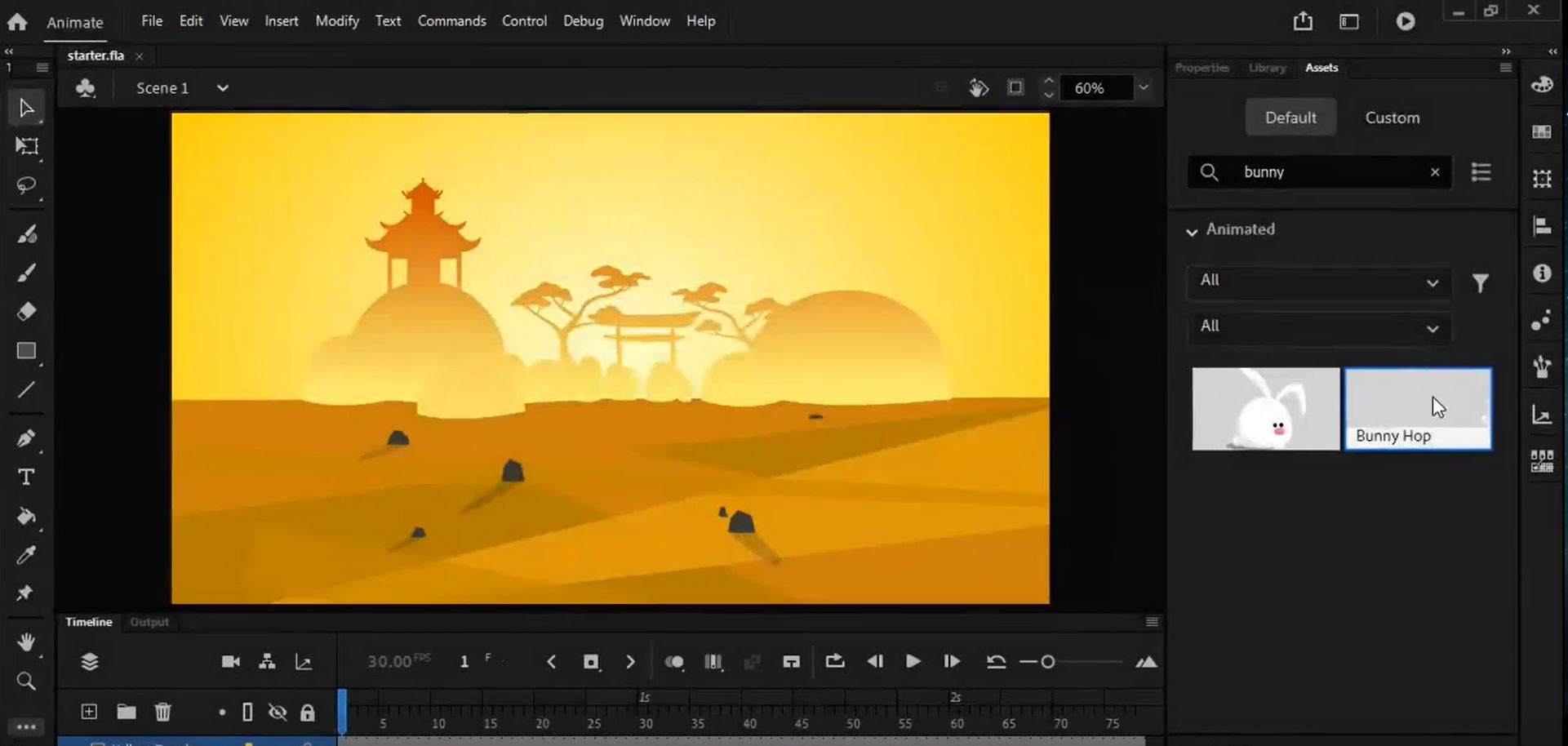The height and width of the screenshot is (746, 1568).
Task: Open the stage zoom 60% dropdown
Action: [1144, 88]
